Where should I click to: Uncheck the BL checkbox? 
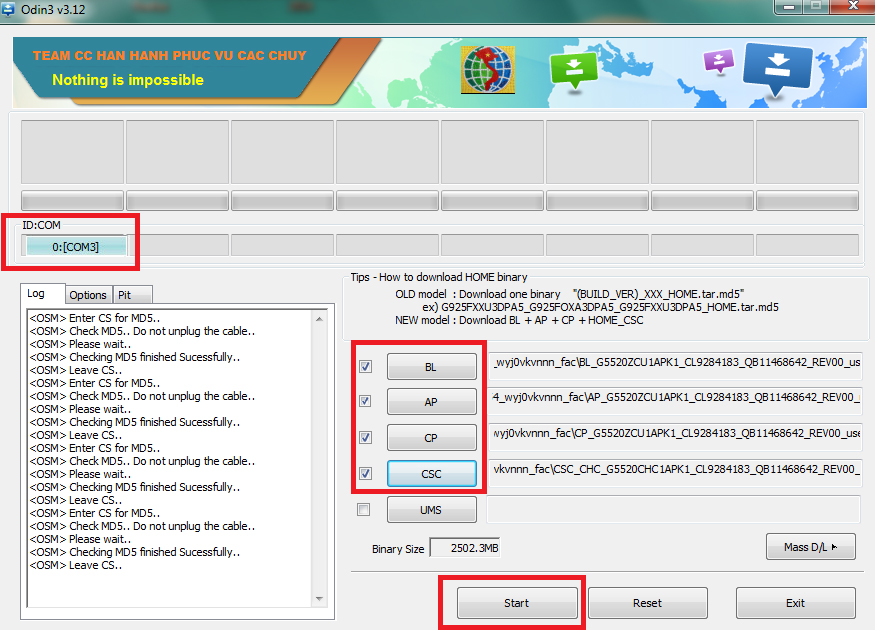[365, 367]
